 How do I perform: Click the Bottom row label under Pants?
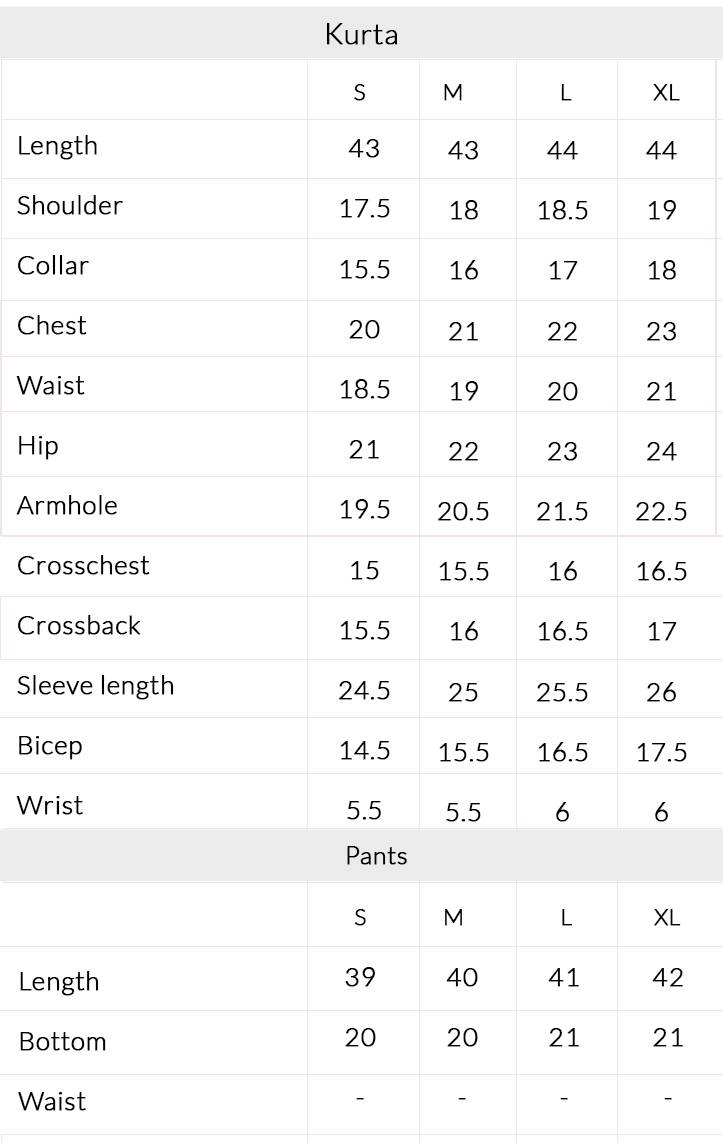tap(63, 1042)
